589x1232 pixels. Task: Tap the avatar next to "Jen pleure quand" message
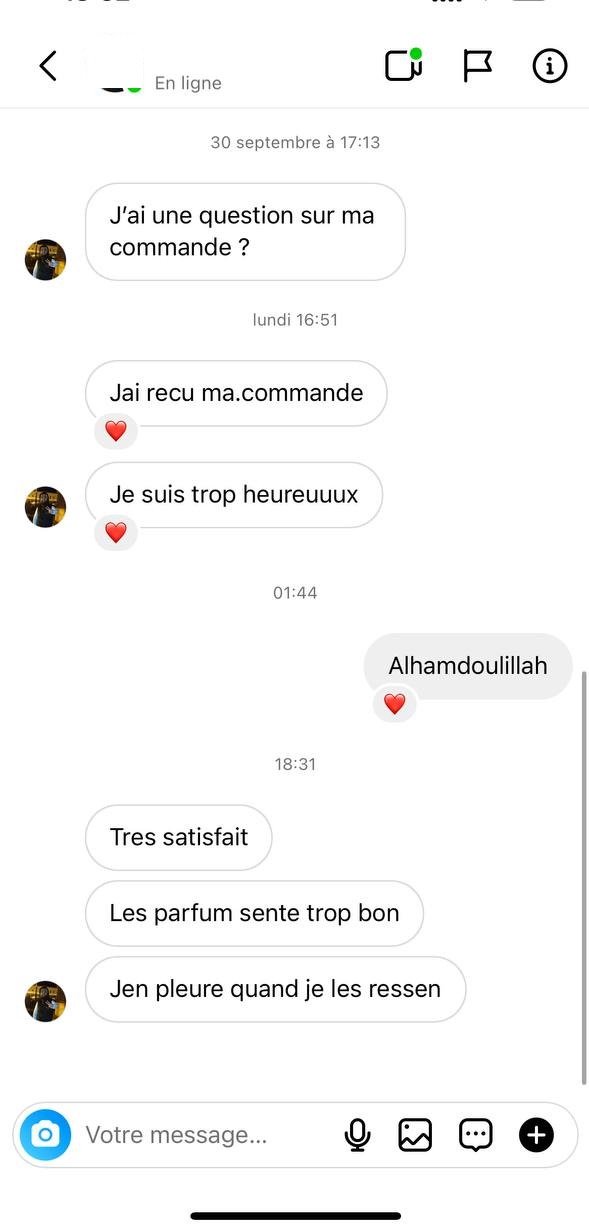coord(45,1001)
